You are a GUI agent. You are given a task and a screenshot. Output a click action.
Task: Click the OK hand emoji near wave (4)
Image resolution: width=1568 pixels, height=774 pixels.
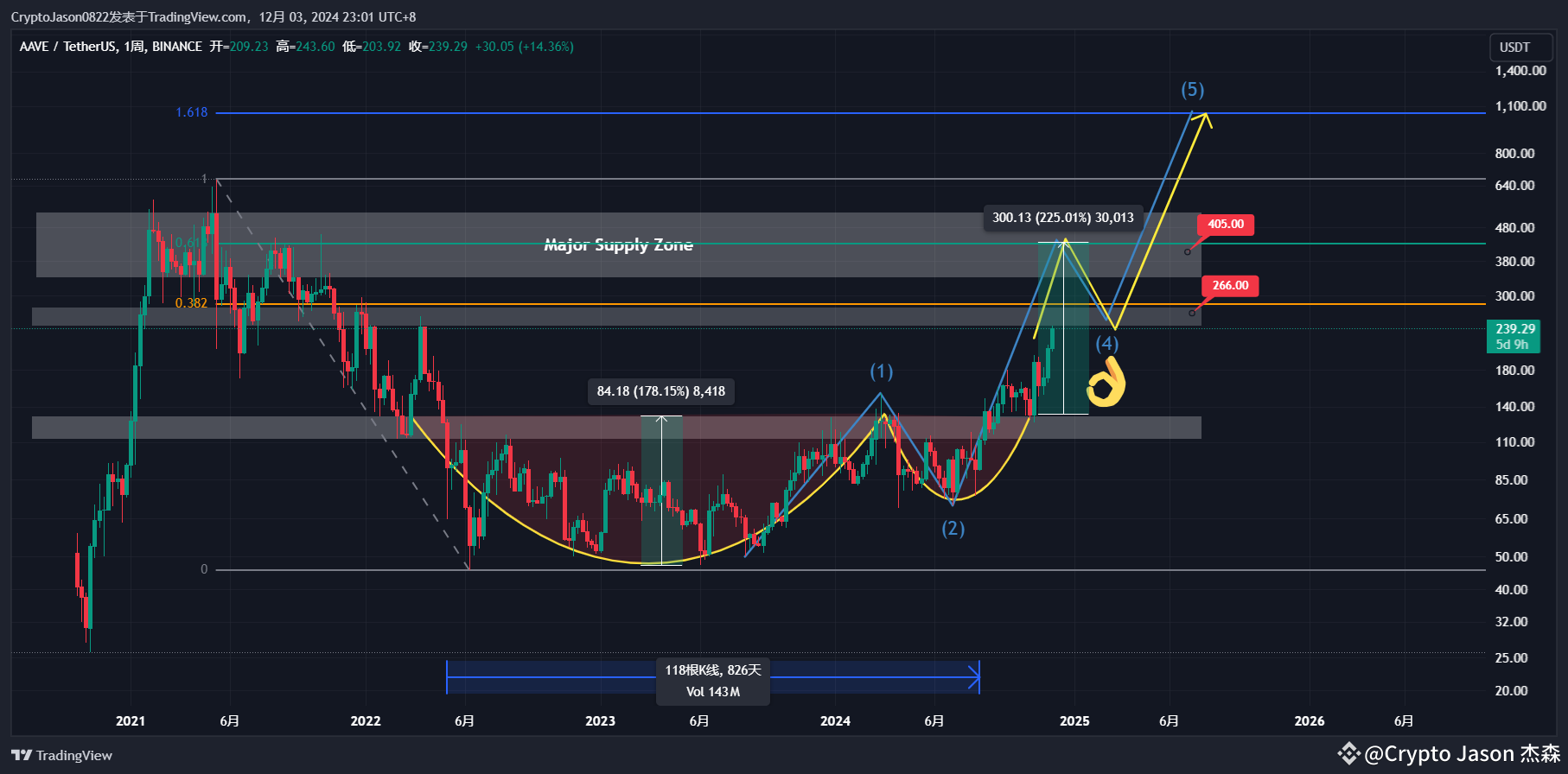[1106, 383]
